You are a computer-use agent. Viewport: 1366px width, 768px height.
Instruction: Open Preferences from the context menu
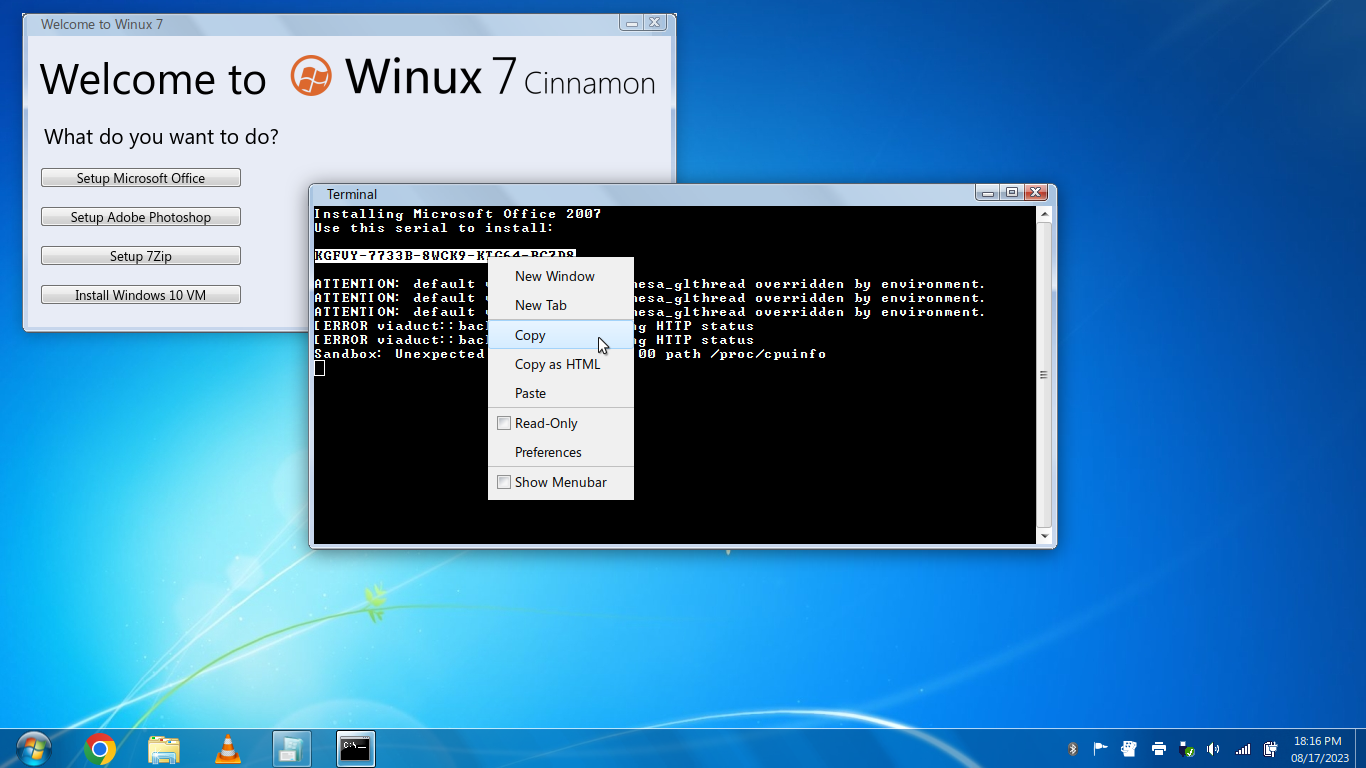click(560, 452)
